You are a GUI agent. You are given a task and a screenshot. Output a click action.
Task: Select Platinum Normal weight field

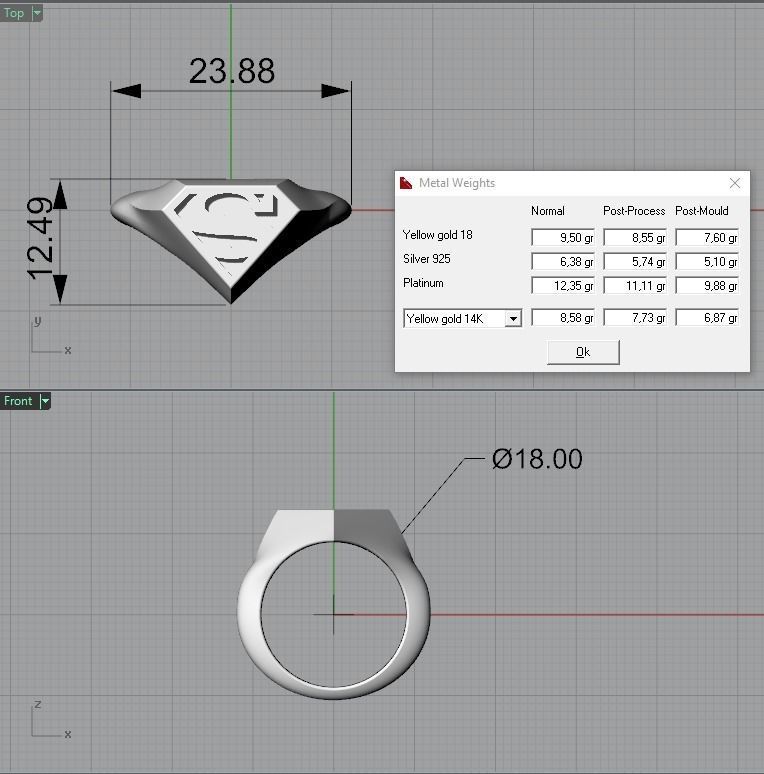(x=563, y=285)
